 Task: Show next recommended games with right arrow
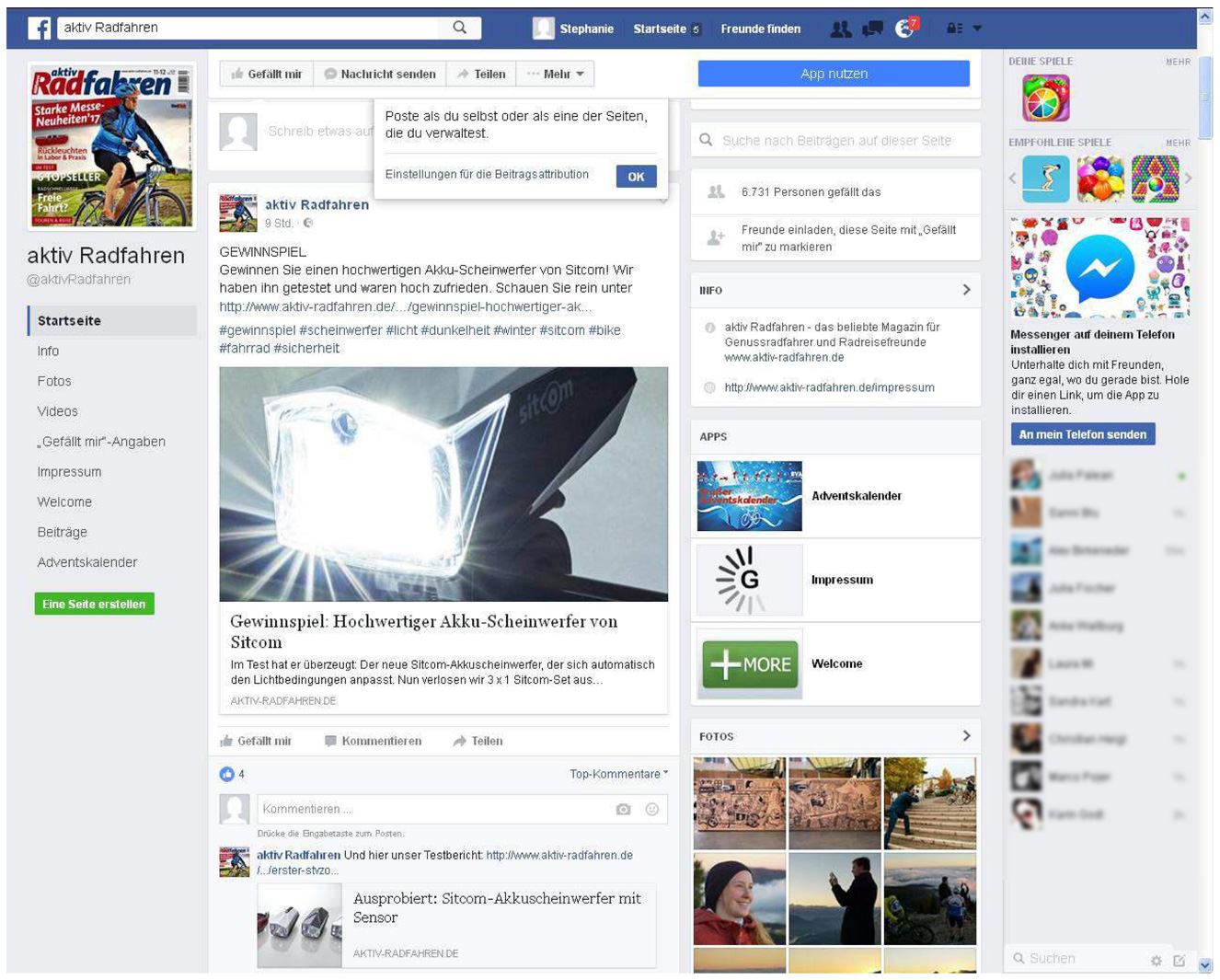click(x=1188, y=179)
